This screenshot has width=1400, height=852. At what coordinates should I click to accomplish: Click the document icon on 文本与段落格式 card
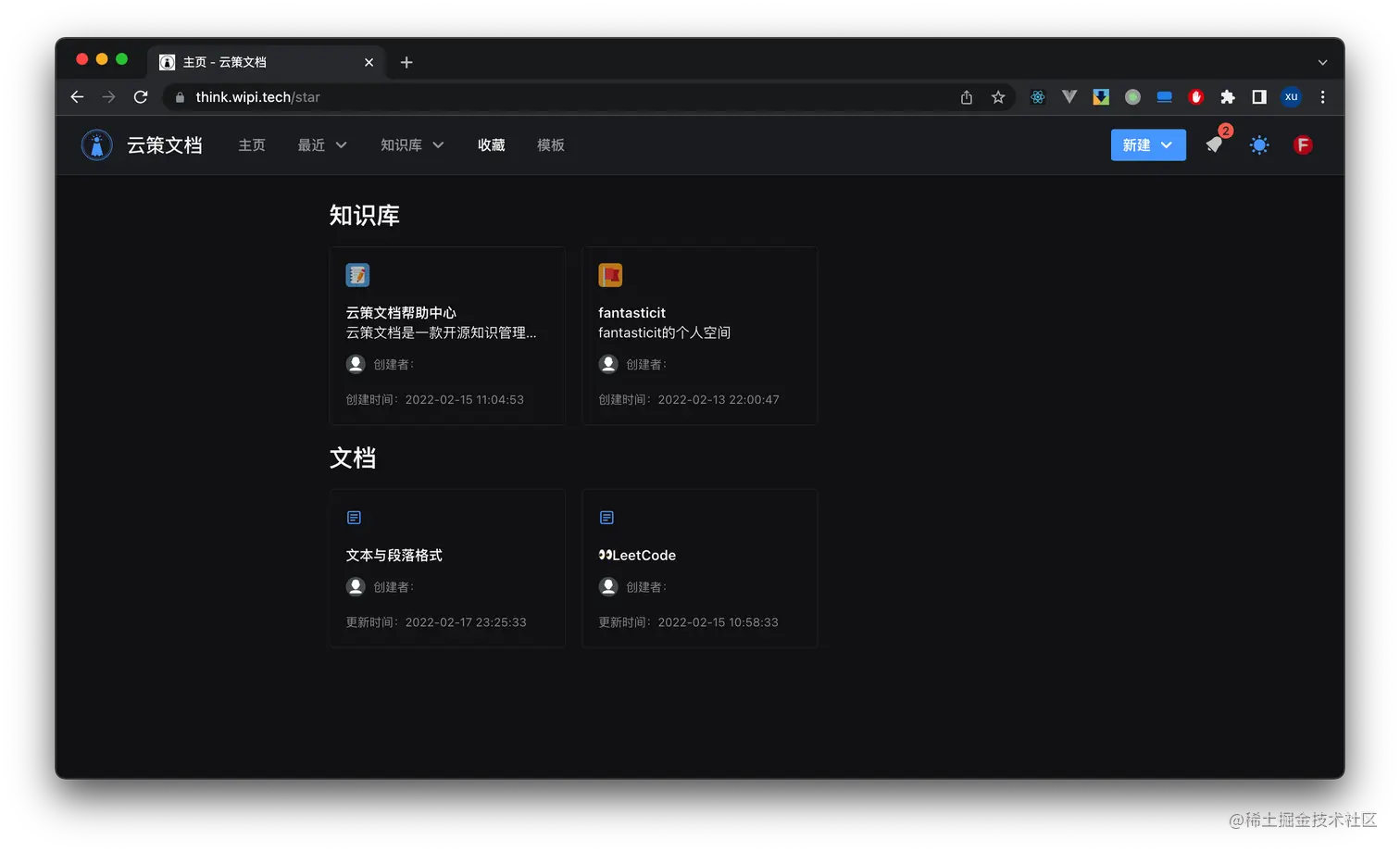point(355,517)
